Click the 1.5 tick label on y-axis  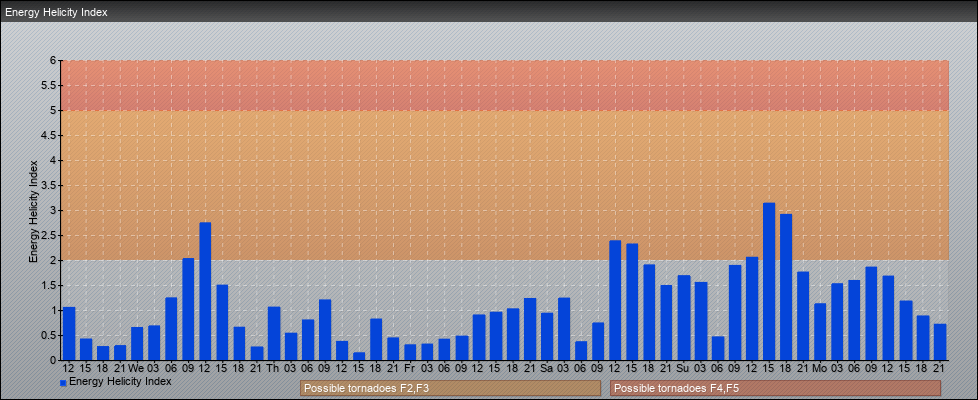coord(50,285)
